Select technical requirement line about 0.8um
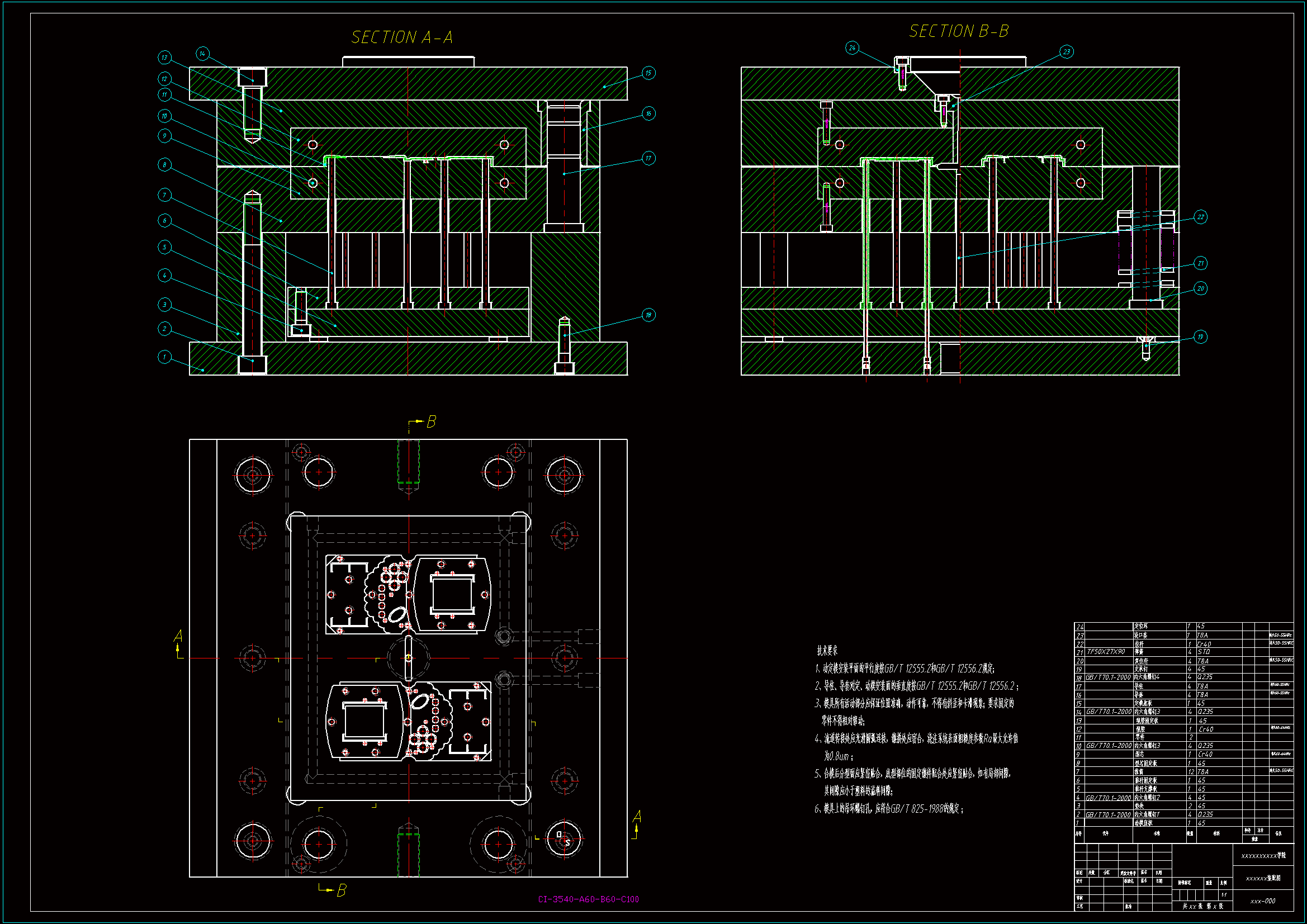The height and width of the screenshot is (924, 1307). point(838,756)
